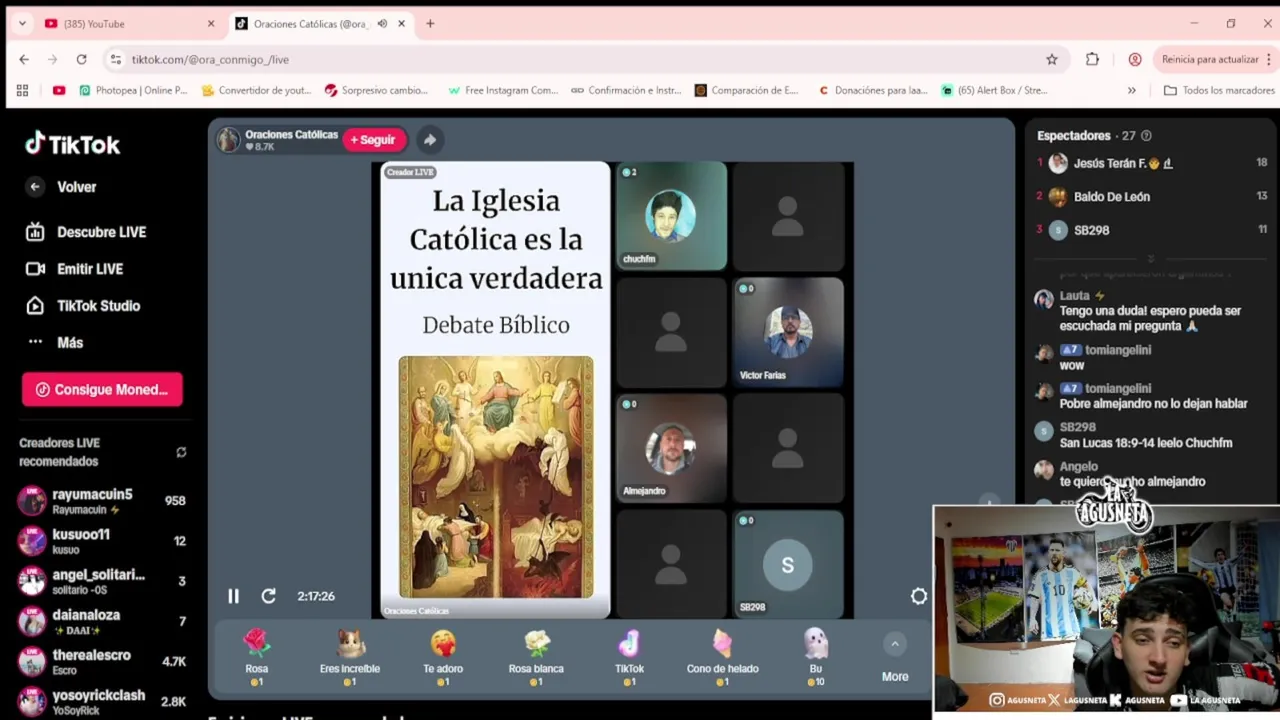The height and width of the screenshot is (720, 1280).
Task: Open the YouTube bookmark icon
Action: (59, 90)
